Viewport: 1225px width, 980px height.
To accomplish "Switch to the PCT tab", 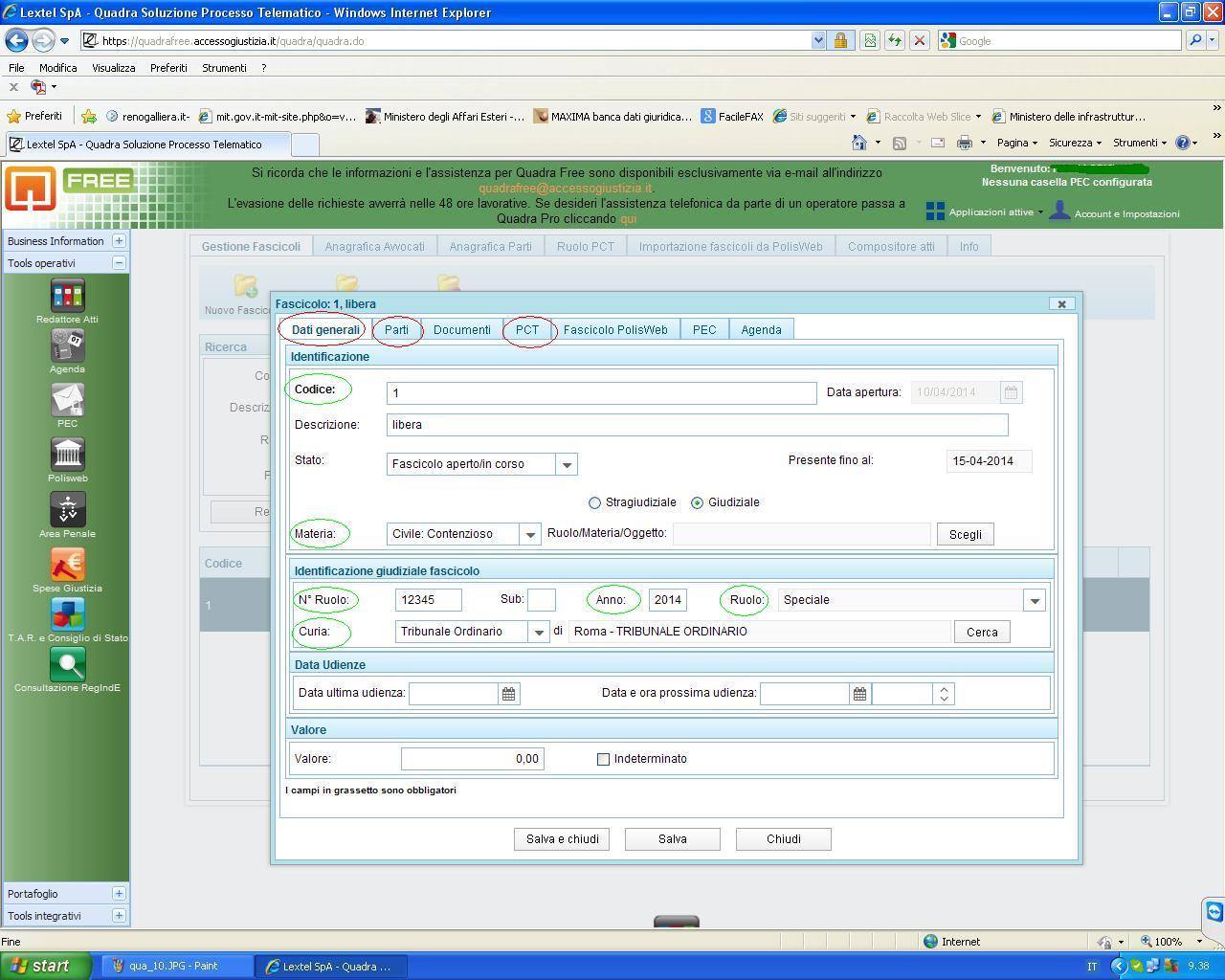I will (527, 329).
